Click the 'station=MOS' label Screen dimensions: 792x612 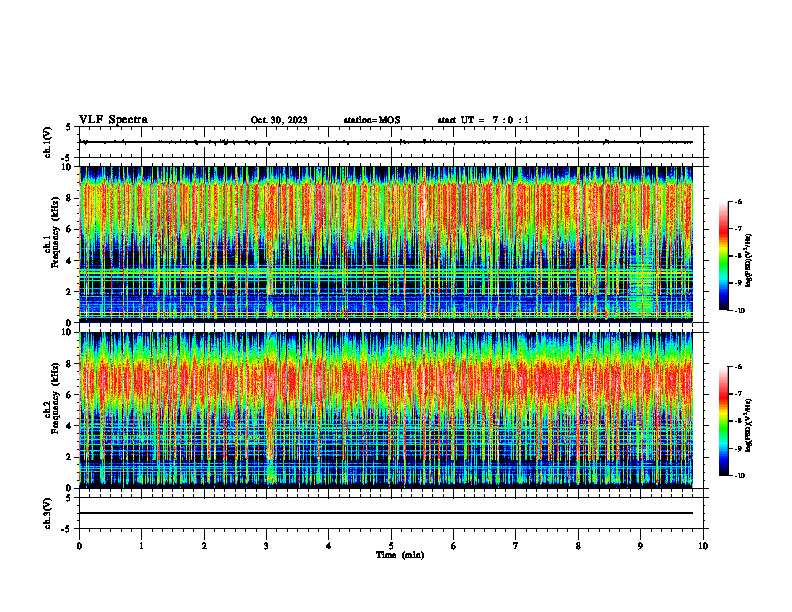point(372,120)
